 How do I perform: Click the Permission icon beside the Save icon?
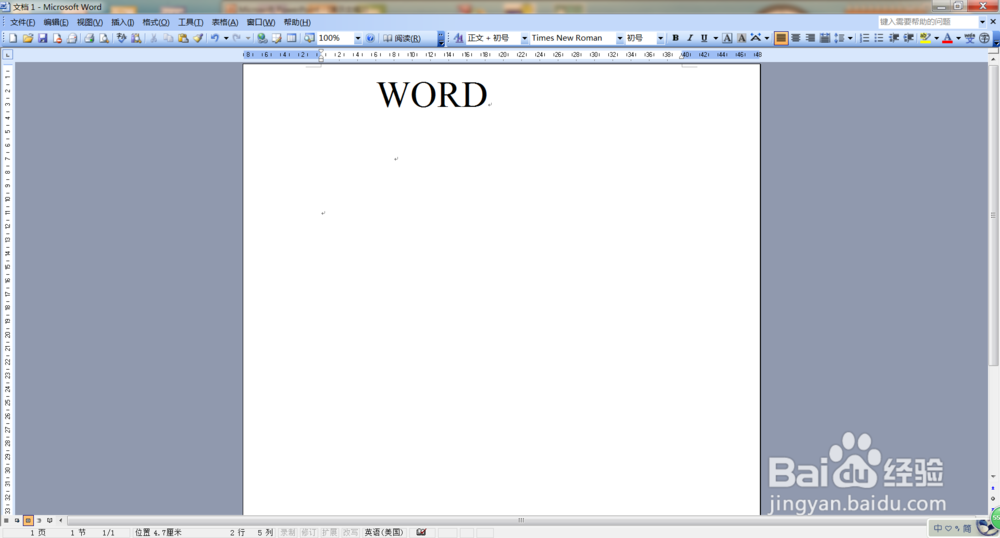(x=57, y=38)
